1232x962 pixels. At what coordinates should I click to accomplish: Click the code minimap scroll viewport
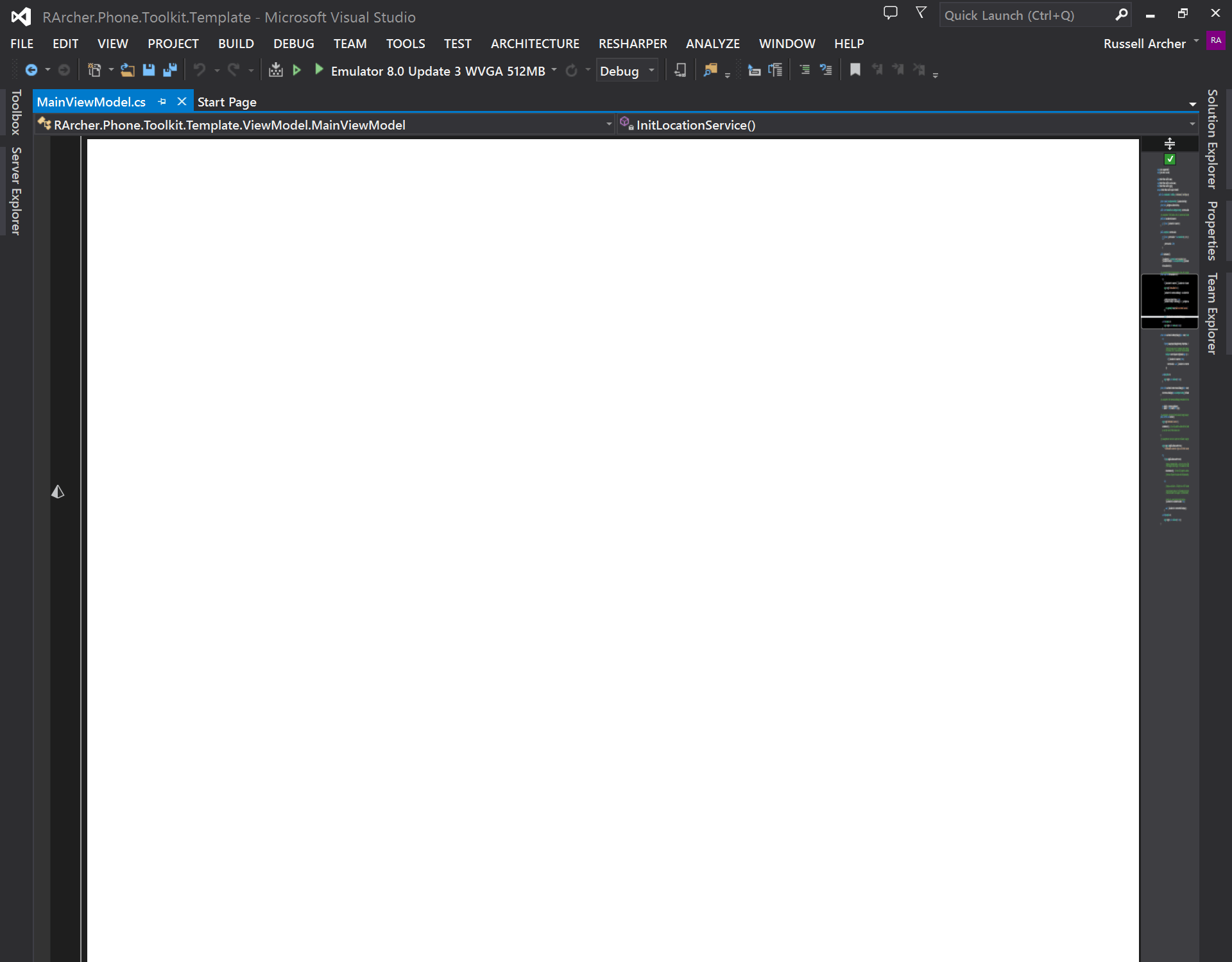point(1169,301)
